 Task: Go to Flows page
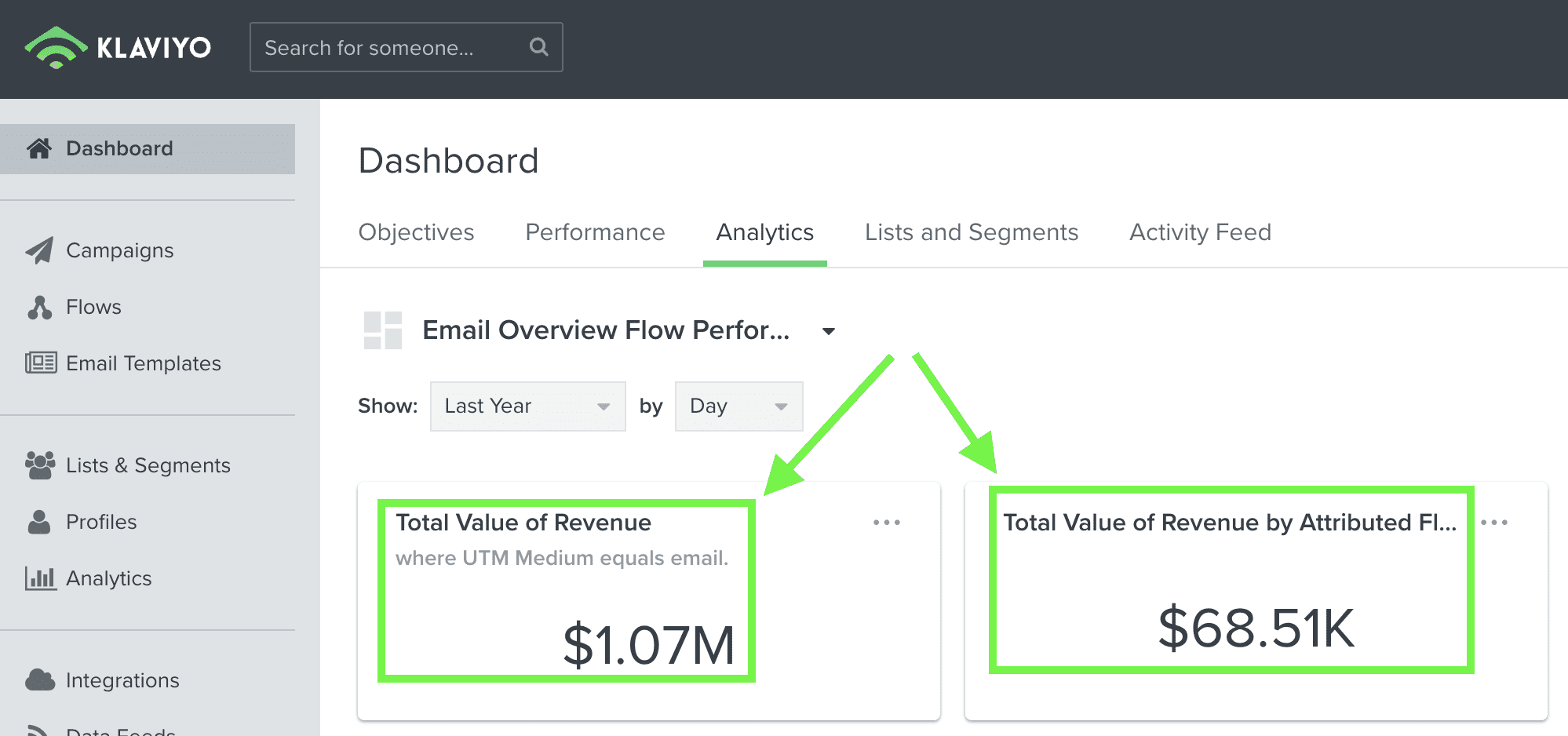[93, 307]
